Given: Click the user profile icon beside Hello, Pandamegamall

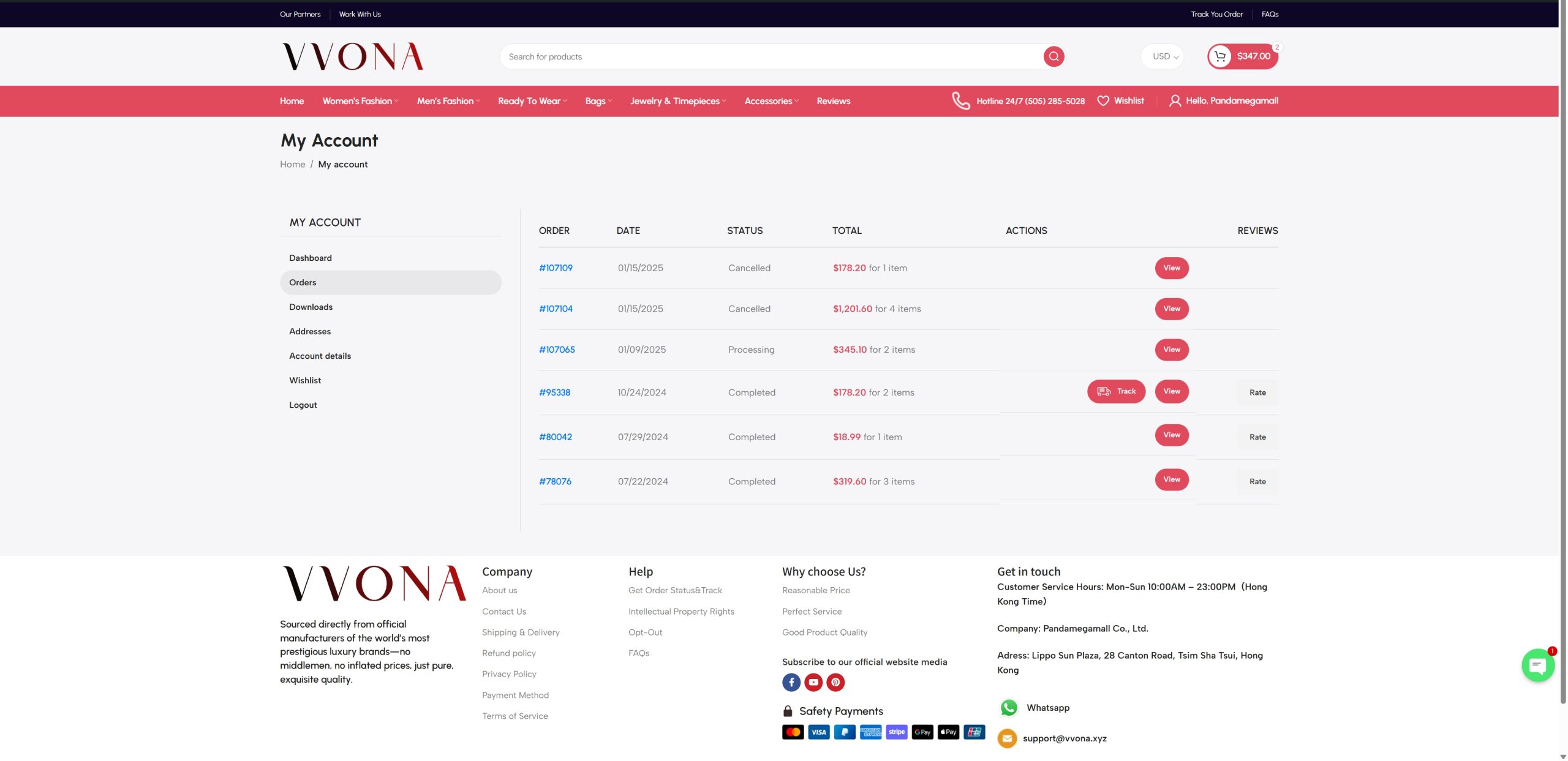Looking at the screenshot, I should pos(1175,101).
